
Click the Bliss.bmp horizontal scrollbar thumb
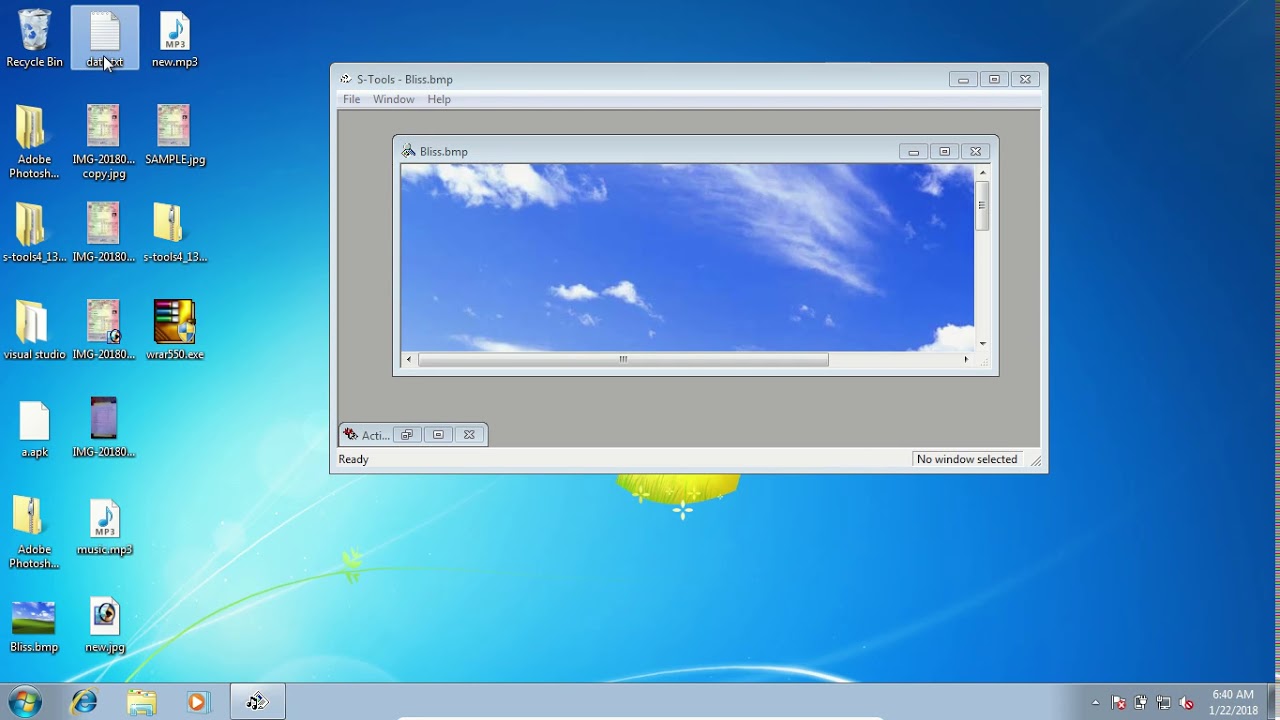[622, 359]
